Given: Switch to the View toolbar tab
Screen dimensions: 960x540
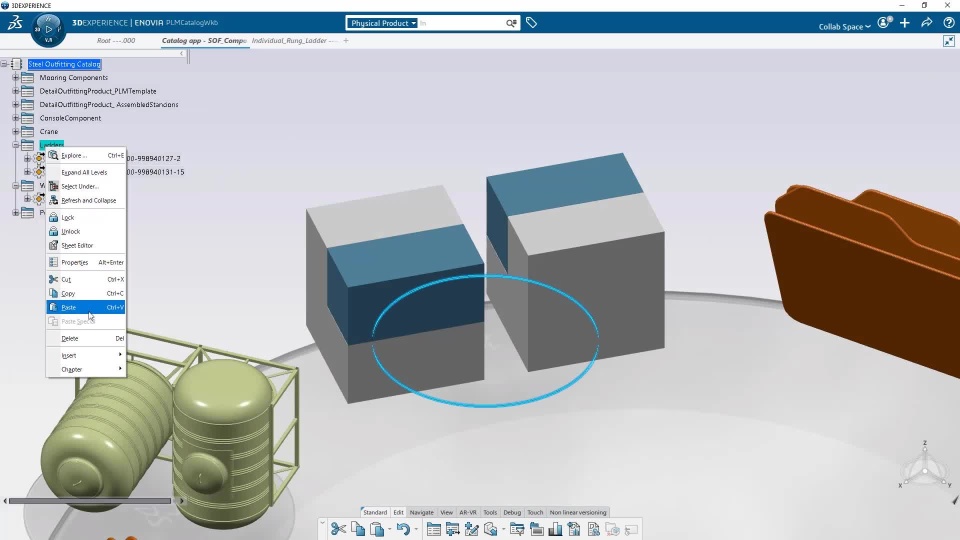Looking at the screenshot, I should coord(446,512).
